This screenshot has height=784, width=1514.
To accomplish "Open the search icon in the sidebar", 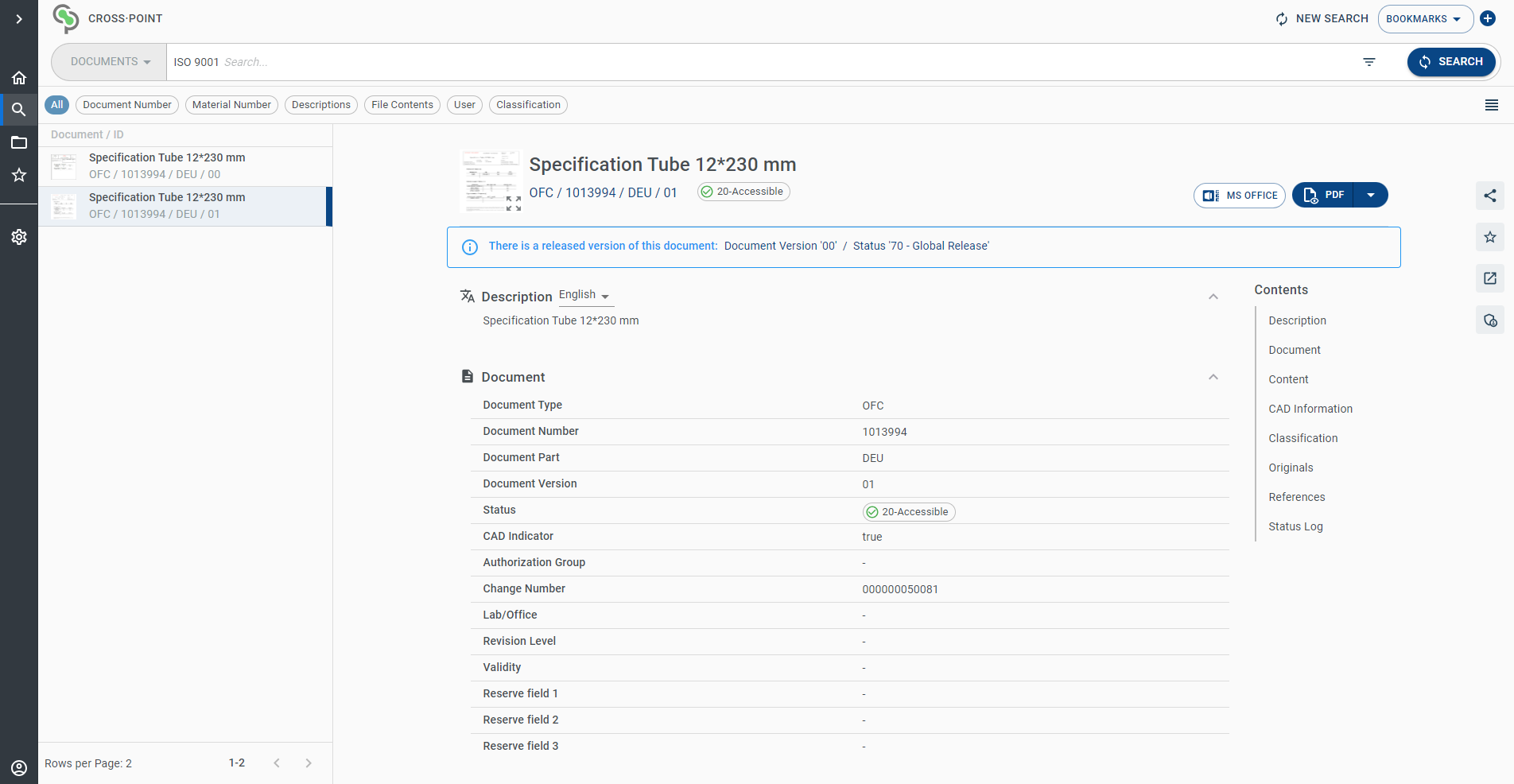I will [x=19, y=110].
